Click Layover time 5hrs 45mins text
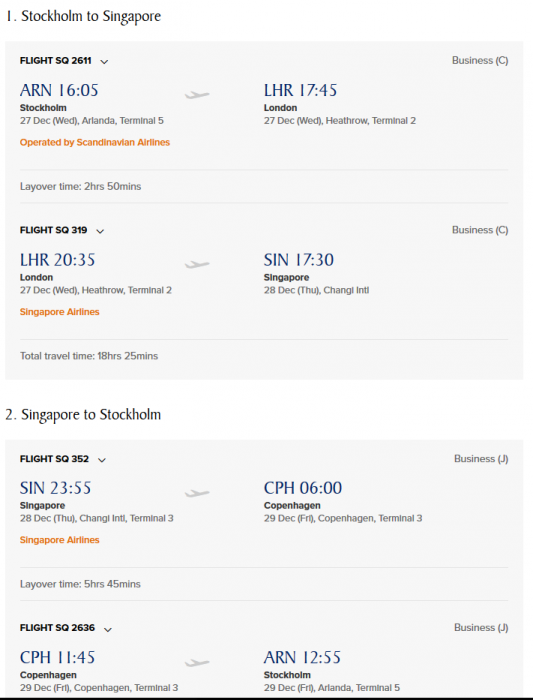This screenshot has width=533, height=700. pos(80,584)
